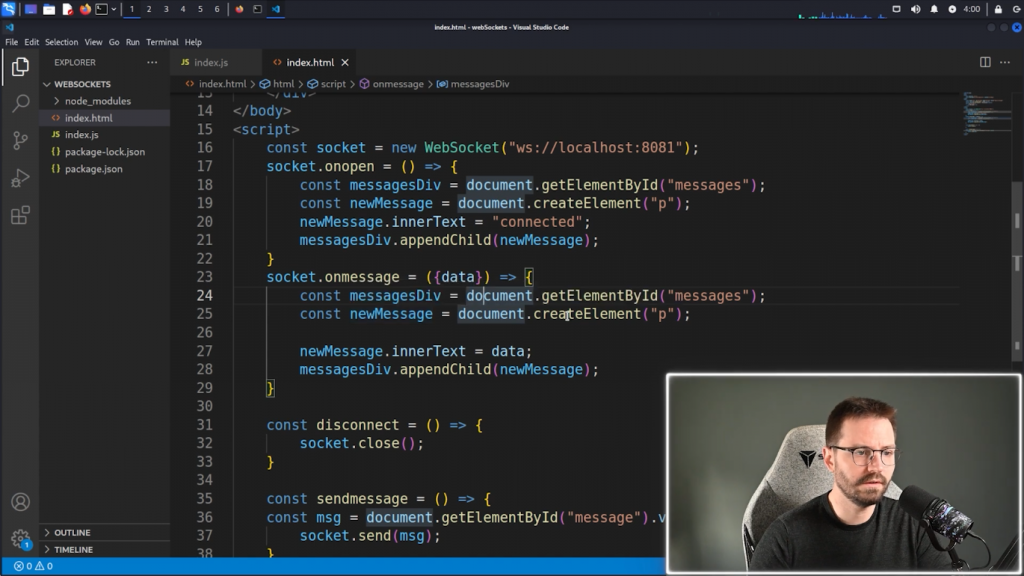
Task: Click the lock screen icon in the panel
Action: click(998, 9)
